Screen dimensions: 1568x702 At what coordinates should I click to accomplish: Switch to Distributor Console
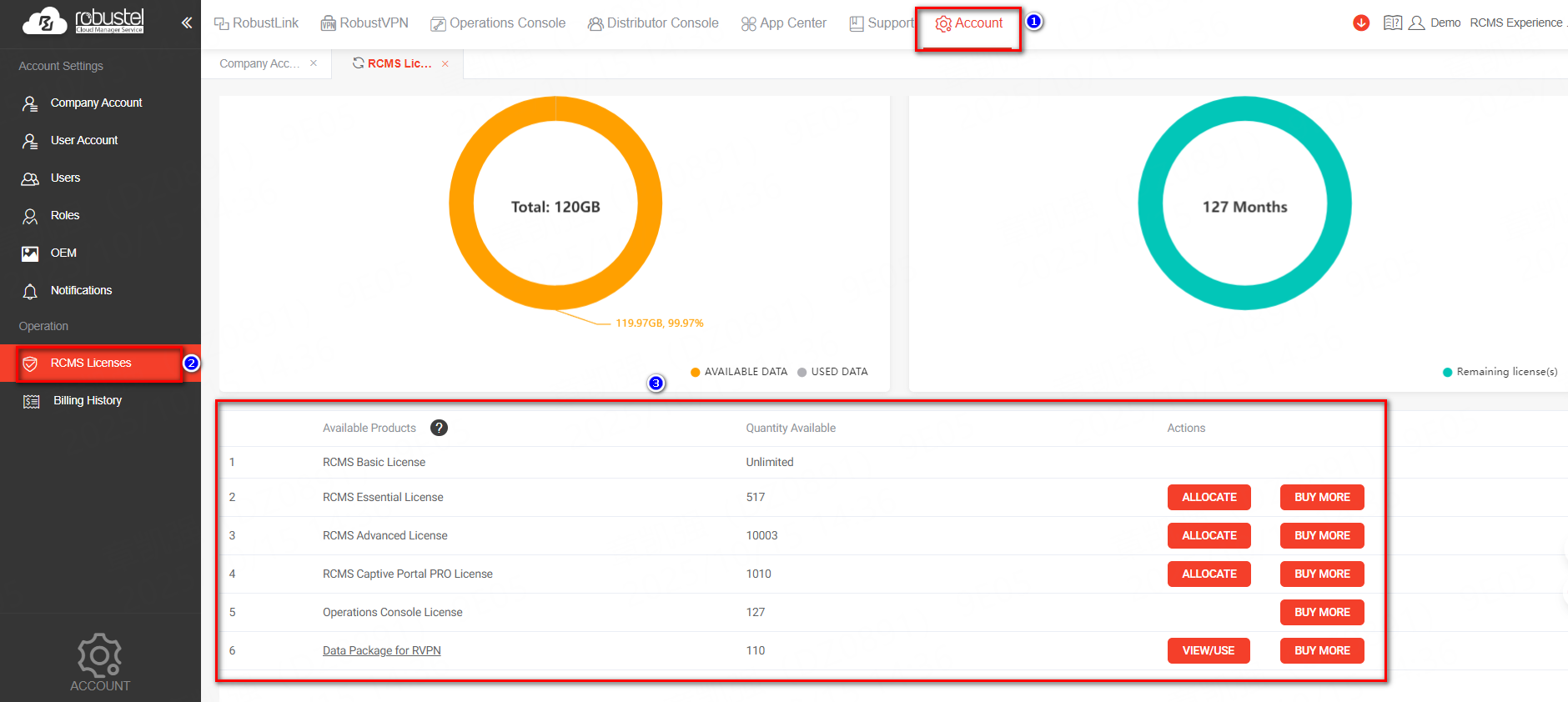coord(653,23)
